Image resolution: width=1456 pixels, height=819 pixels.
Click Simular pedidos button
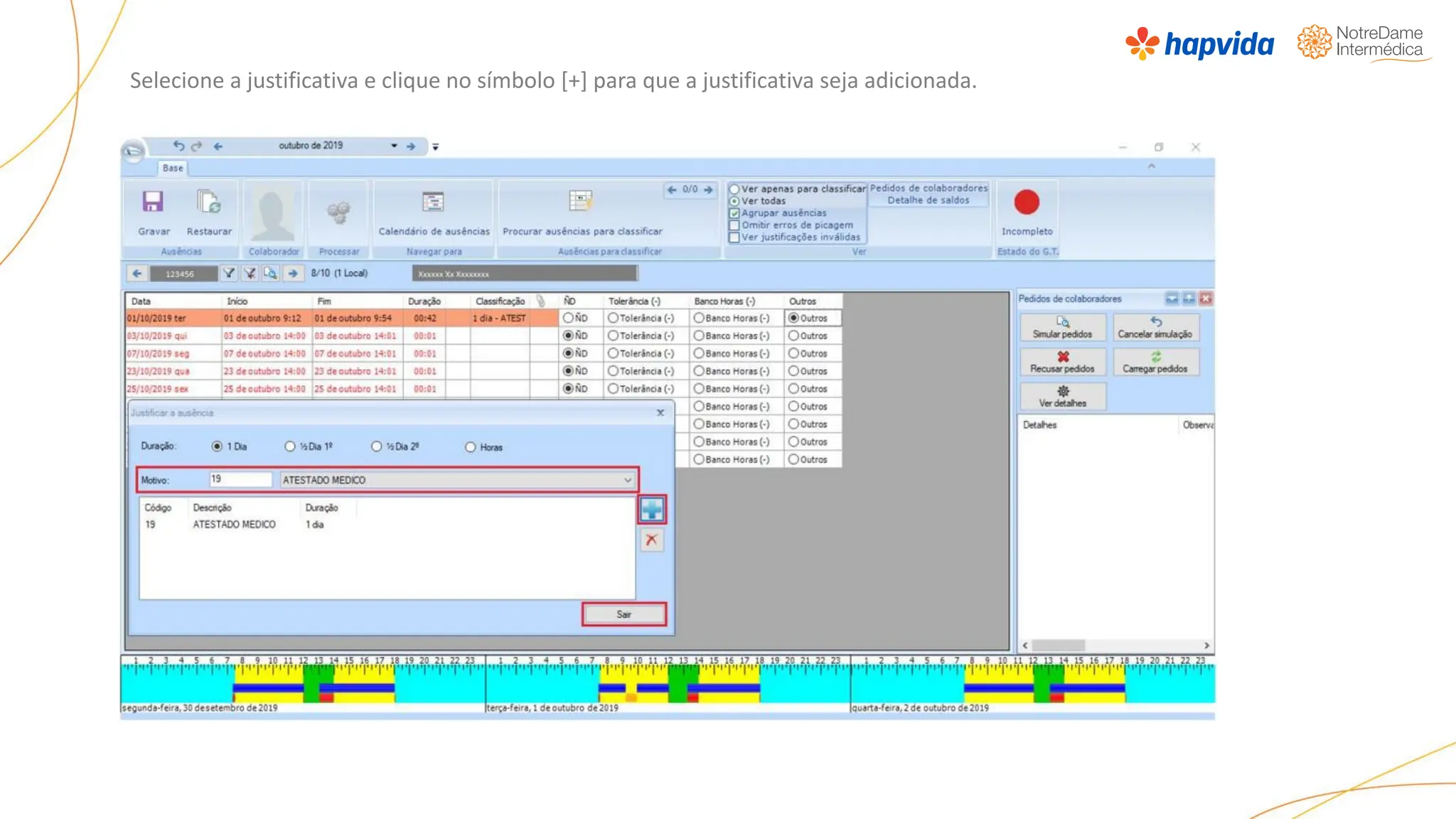click(1063, 328)
